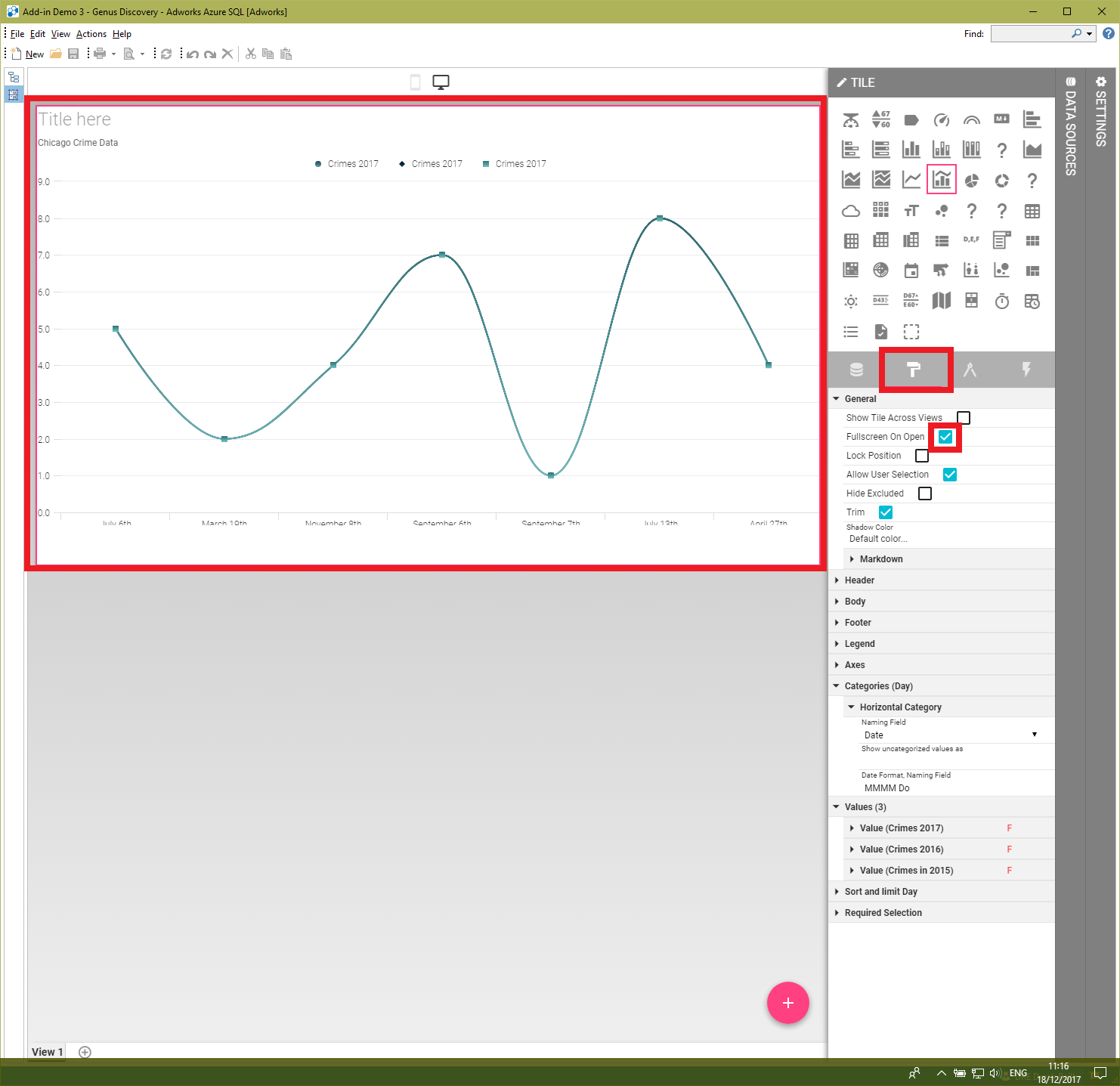Click the Refresh toolbar icon

166,54
